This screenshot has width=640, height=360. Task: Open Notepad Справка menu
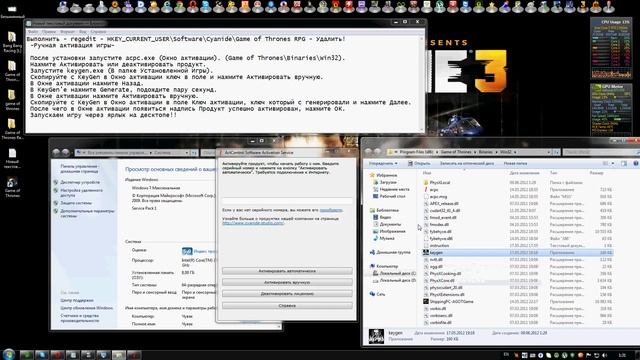pos(98,31)
